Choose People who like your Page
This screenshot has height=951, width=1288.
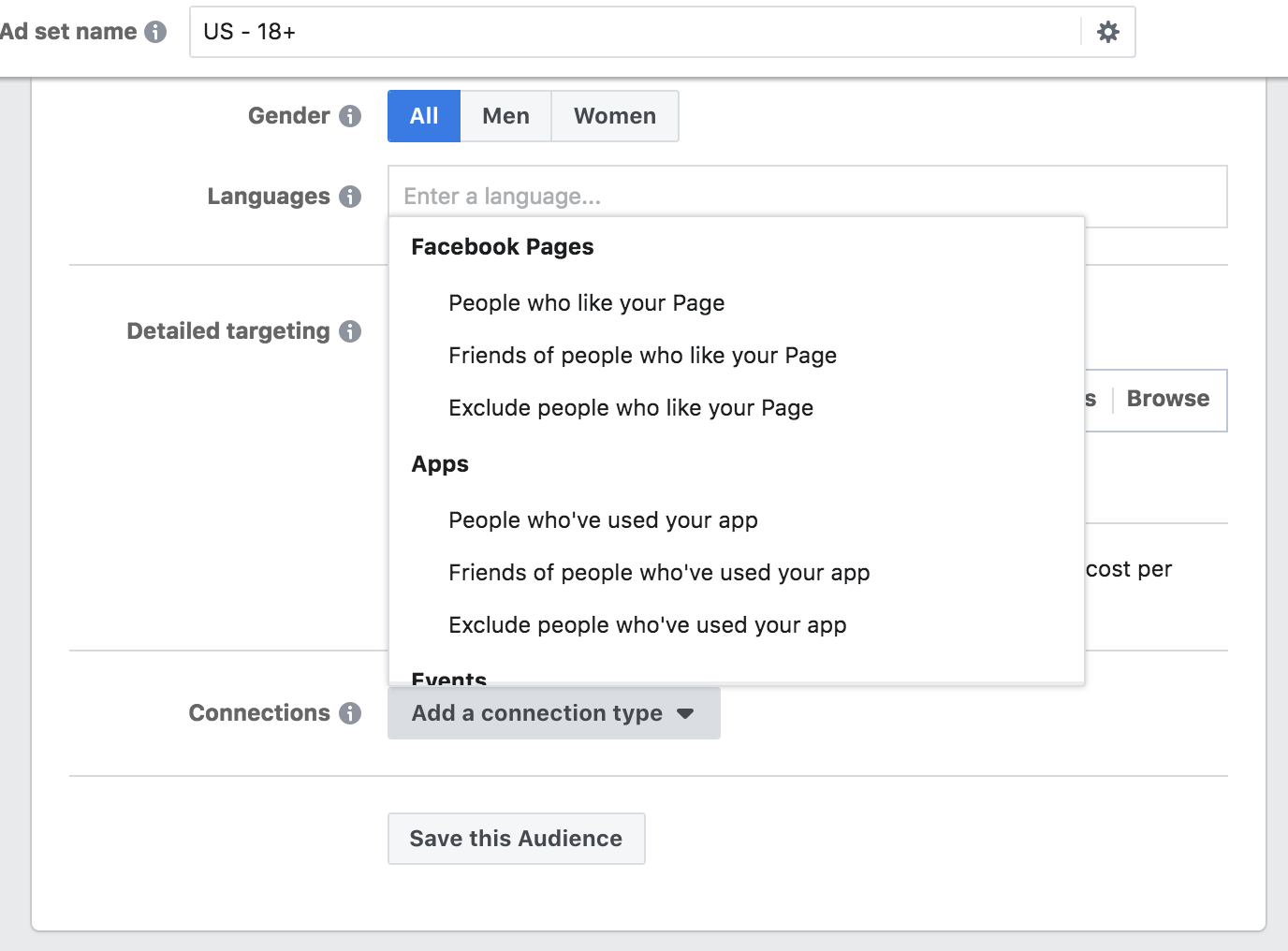[x=737, y=303]
